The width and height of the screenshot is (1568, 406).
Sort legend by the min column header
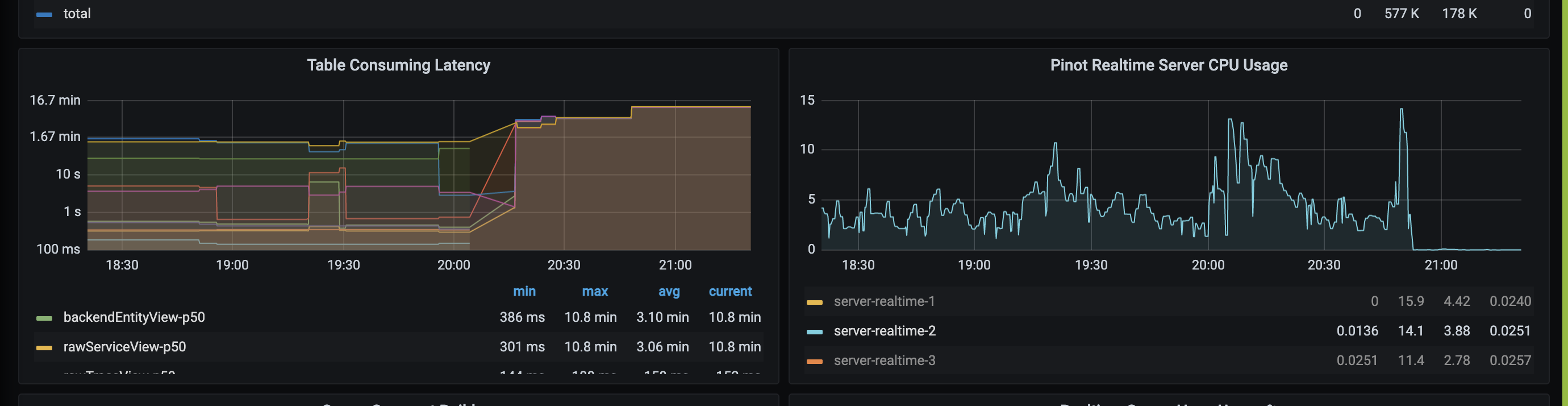pyautogui.click(x=524, y=291)
